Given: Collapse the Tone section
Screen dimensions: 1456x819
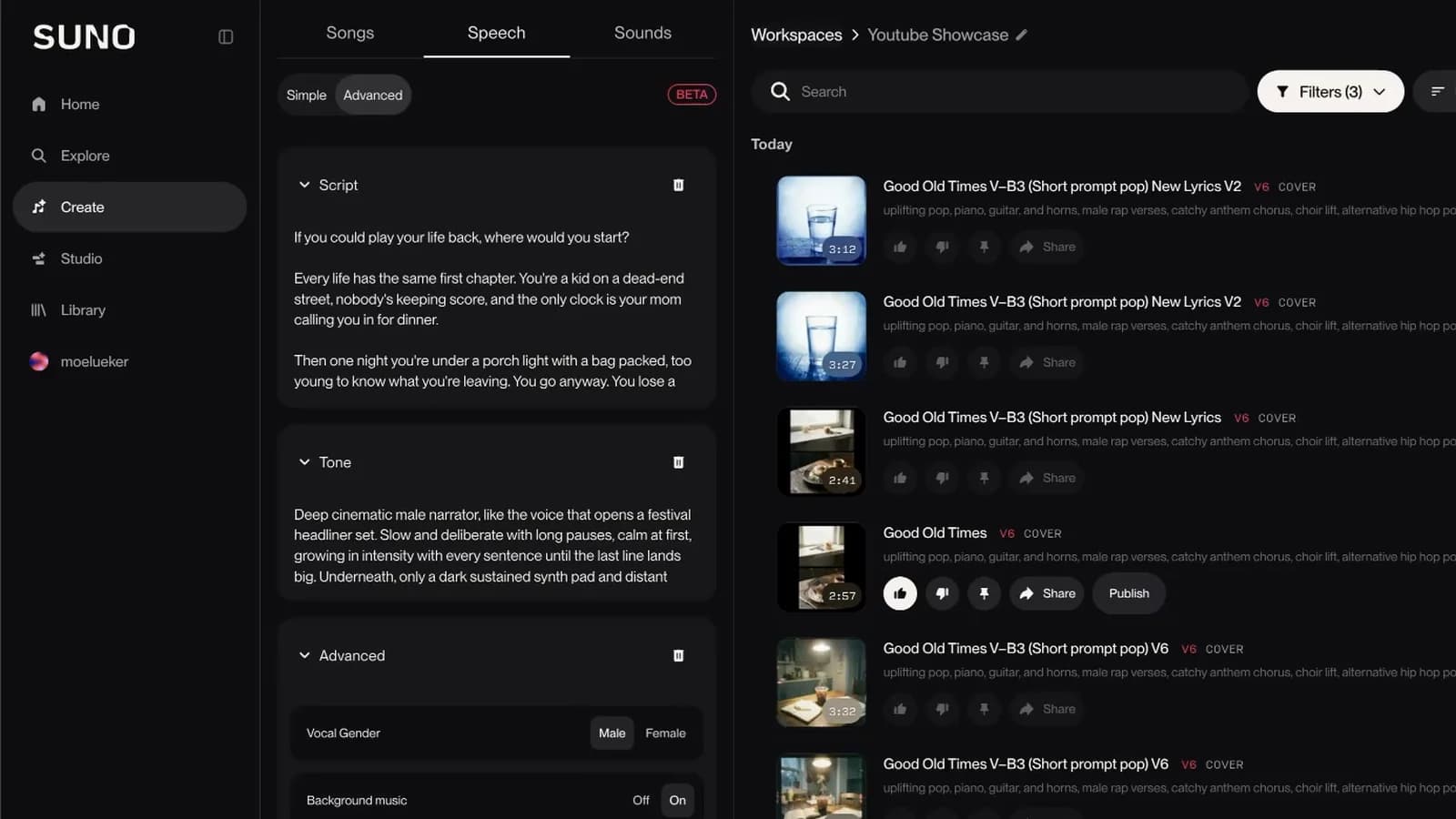Looking at the screenshot, I should point(305,462).
